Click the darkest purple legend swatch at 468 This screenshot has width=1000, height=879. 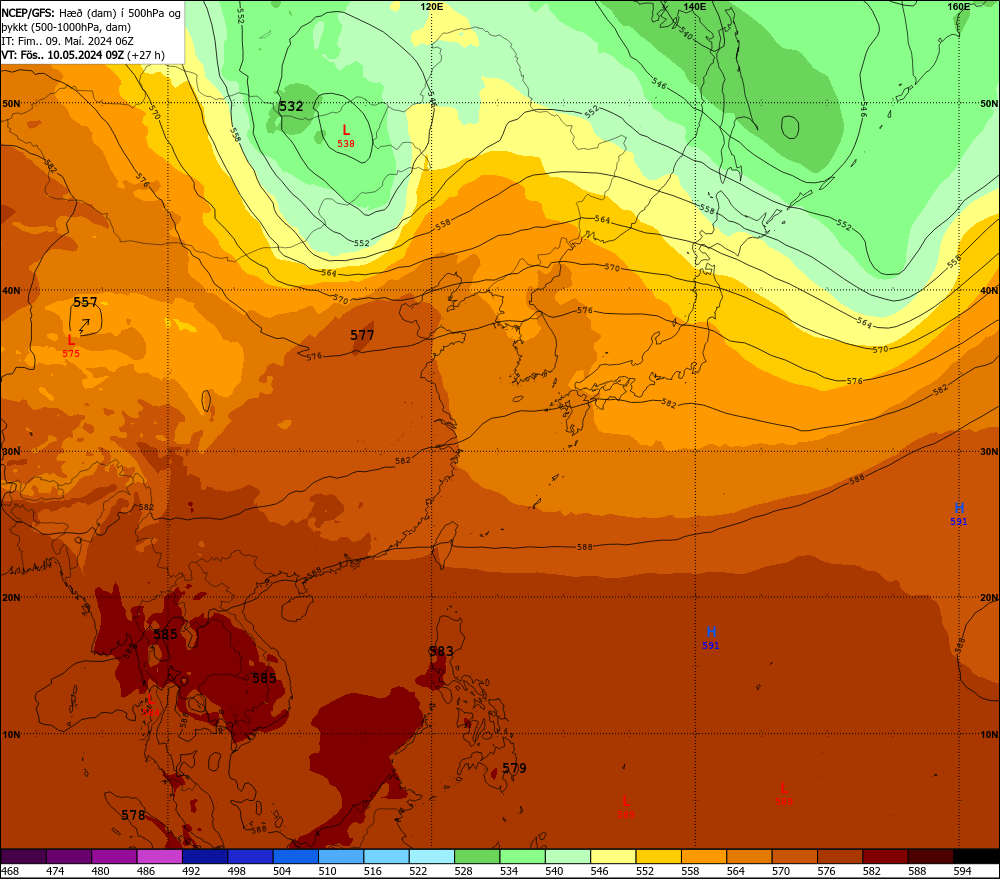(x=24, y=856)
